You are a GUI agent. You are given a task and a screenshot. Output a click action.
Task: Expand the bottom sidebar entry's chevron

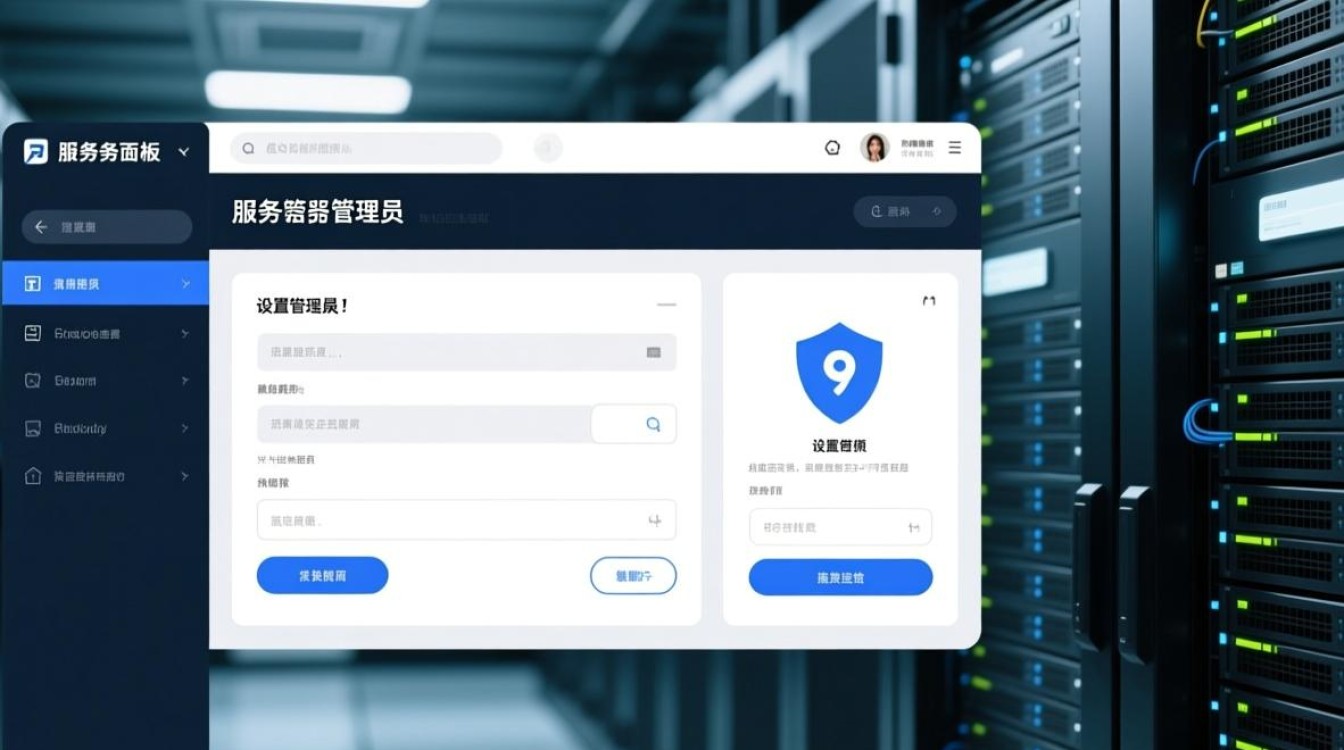185,476
